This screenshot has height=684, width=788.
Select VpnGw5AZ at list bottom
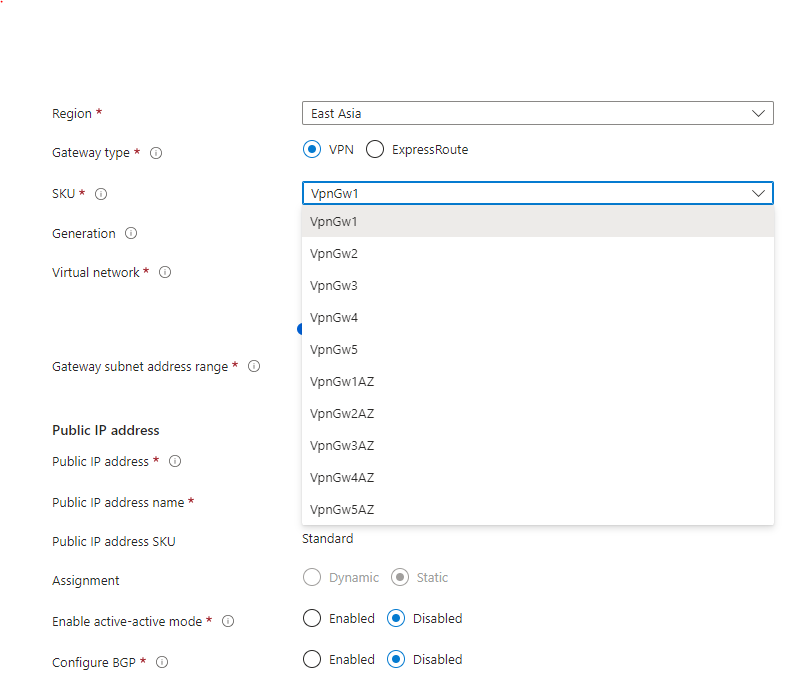[x=342, y=510]
